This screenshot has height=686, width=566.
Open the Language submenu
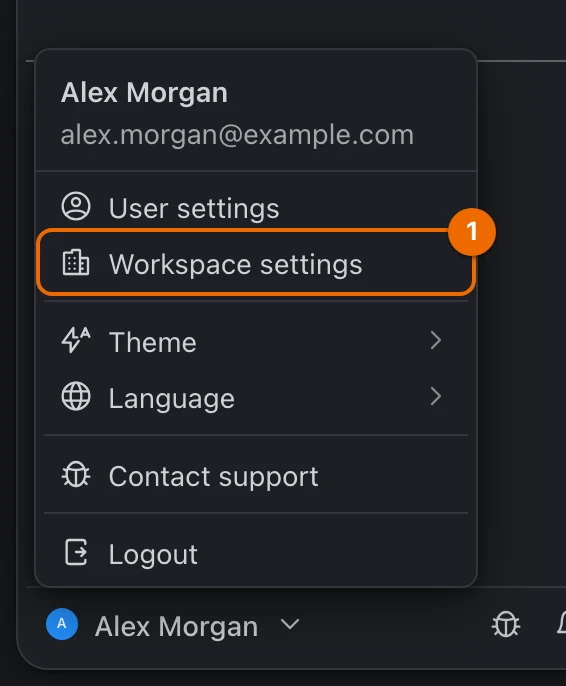pyautogui.click(x=256, y=397)
